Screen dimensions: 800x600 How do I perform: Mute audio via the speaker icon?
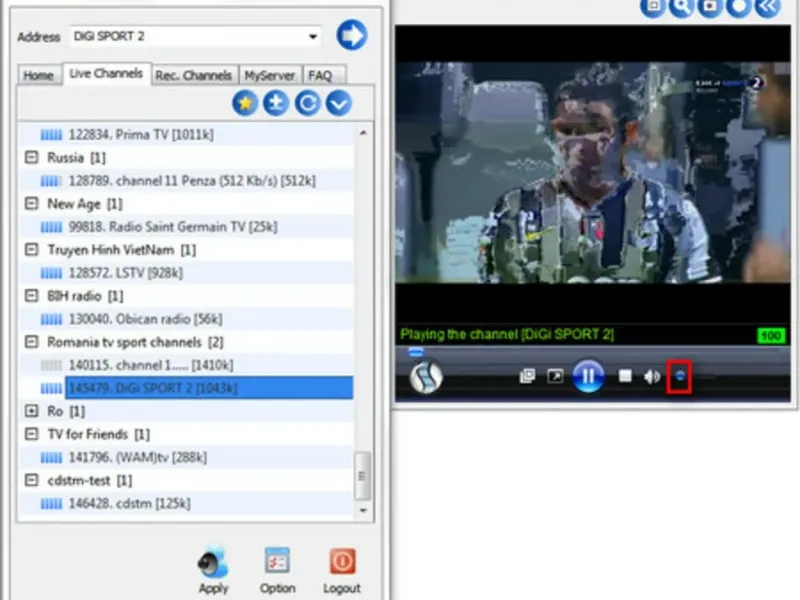tap(652, 377)
